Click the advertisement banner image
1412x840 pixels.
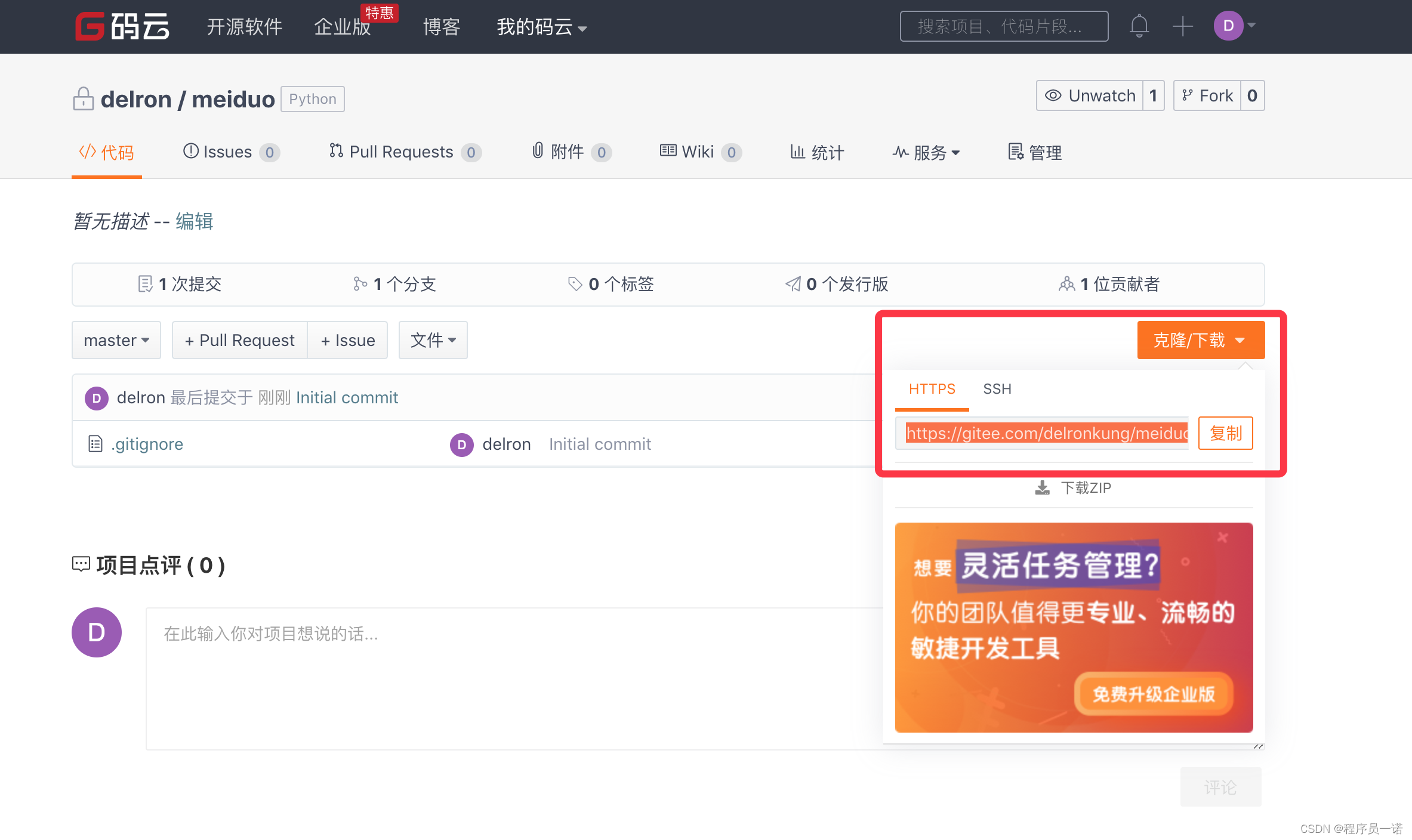point(1074,628)
